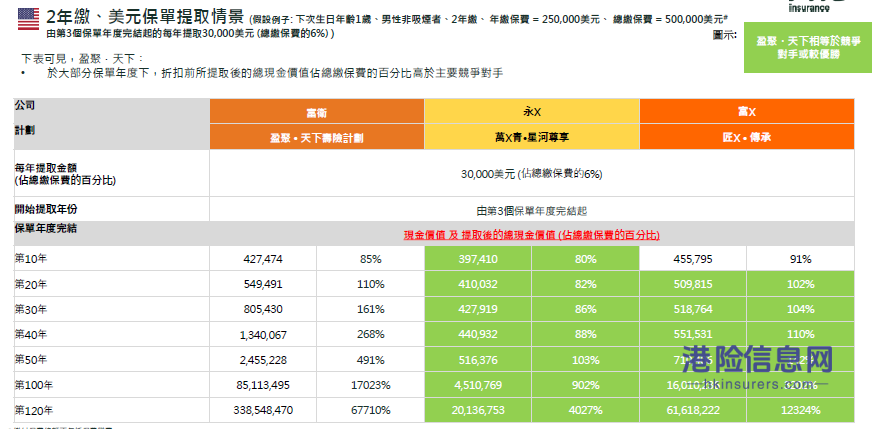This screenshot has width=872, height=429.
Task: Click the cell '338,548,470'
Action: click(x=263, y=410)
